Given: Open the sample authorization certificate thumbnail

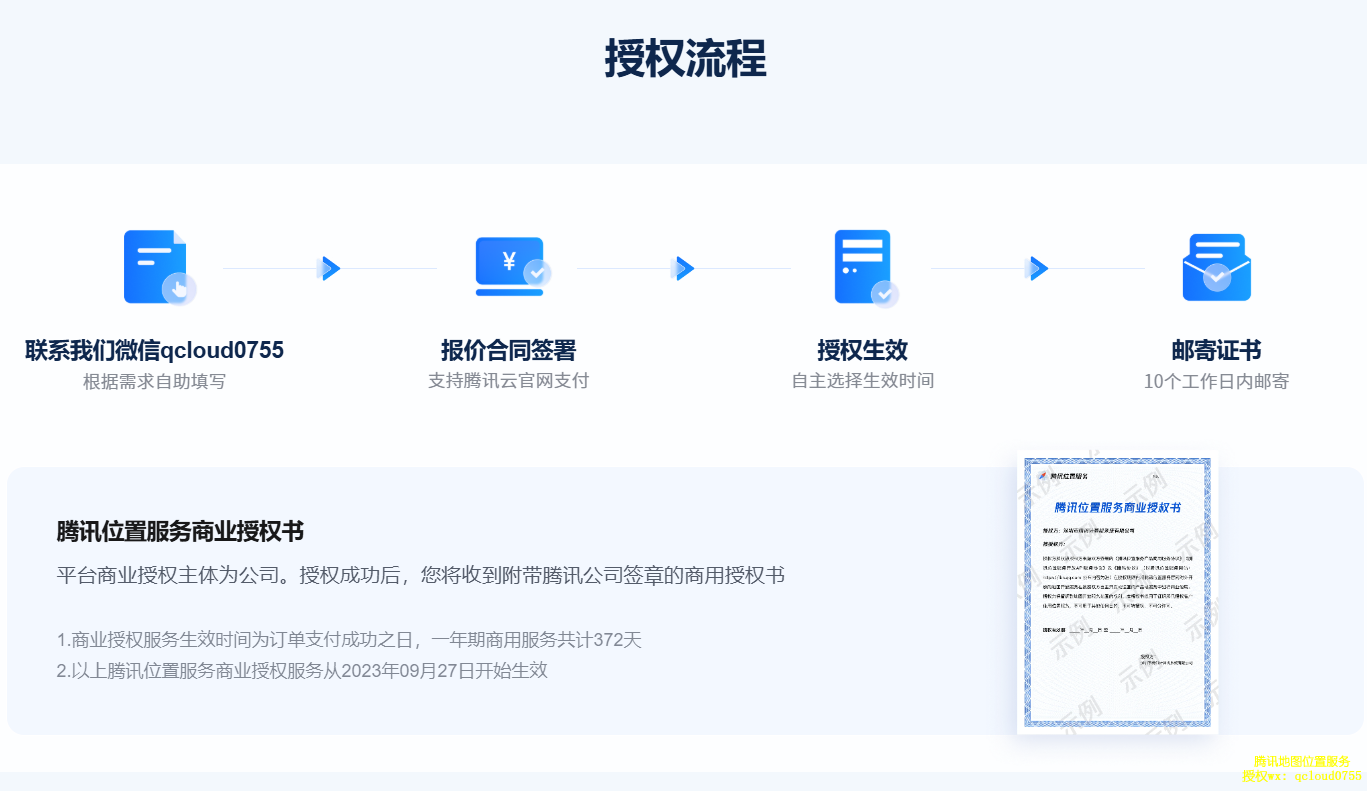Looking at the screenshot, I should coord(1117,592).
